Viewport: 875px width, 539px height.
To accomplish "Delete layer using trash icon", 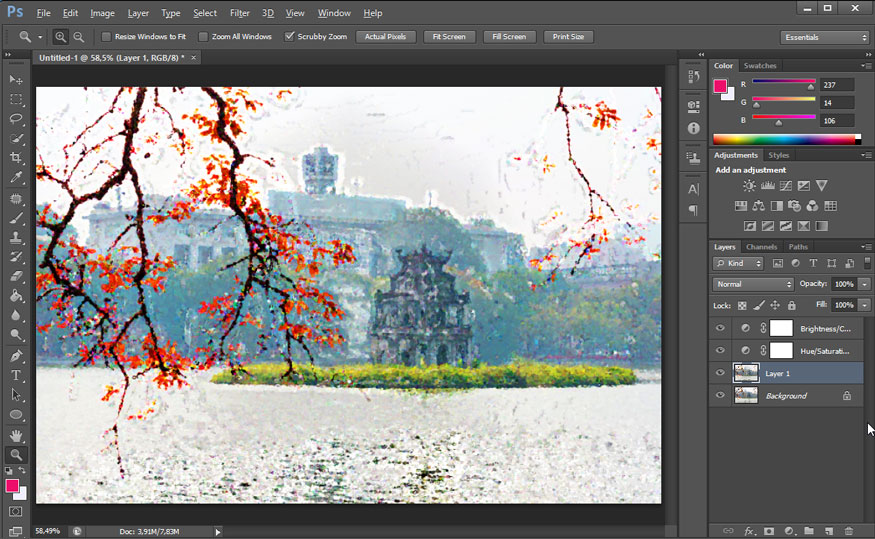I will 849,531.
